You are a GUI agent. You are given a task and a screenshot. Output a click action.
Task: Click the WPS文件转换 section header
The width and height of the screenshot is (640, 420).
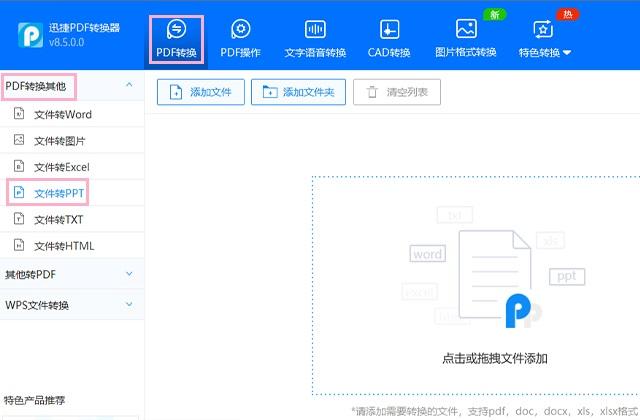[72, 305]
